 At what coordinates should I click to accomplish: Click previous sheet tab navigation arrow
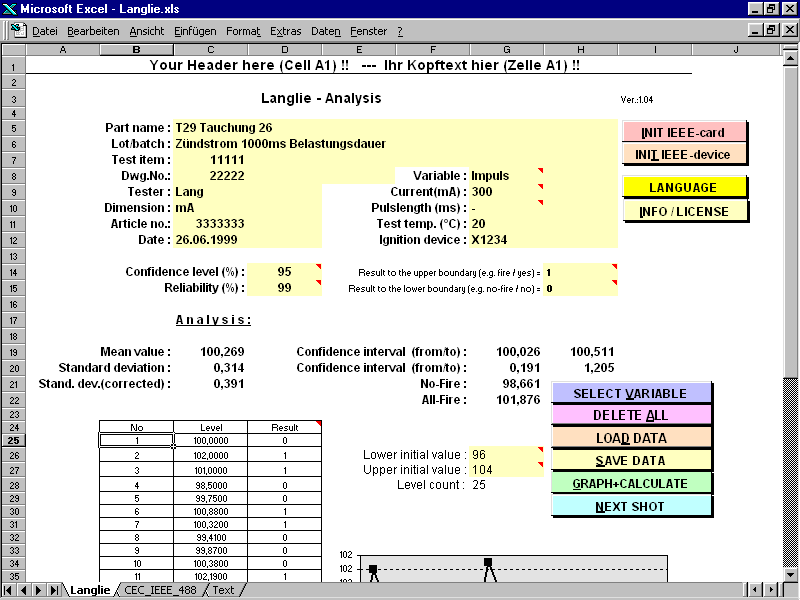pos(23,590)
